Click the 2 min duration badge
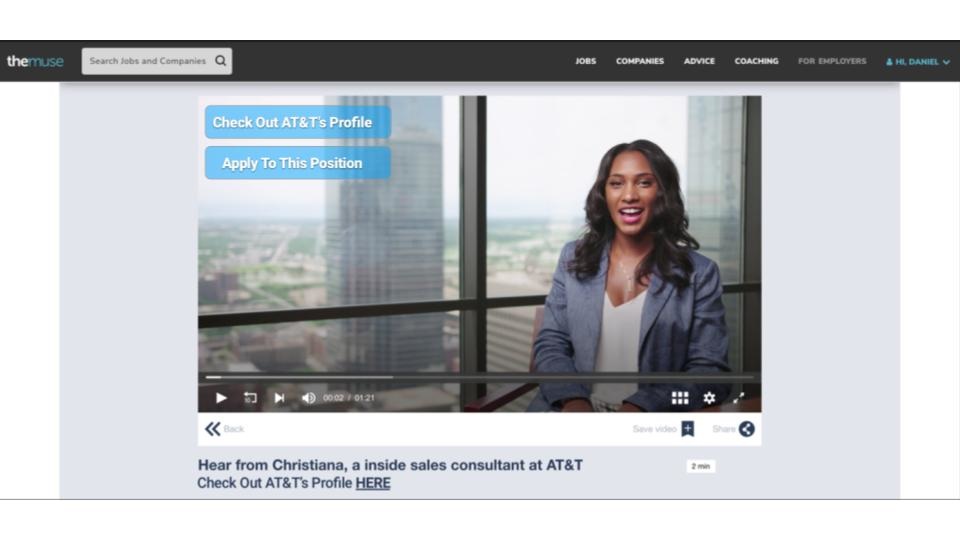Image resolution: width=960 pixels, height=540 pixels. pos(700,467)
